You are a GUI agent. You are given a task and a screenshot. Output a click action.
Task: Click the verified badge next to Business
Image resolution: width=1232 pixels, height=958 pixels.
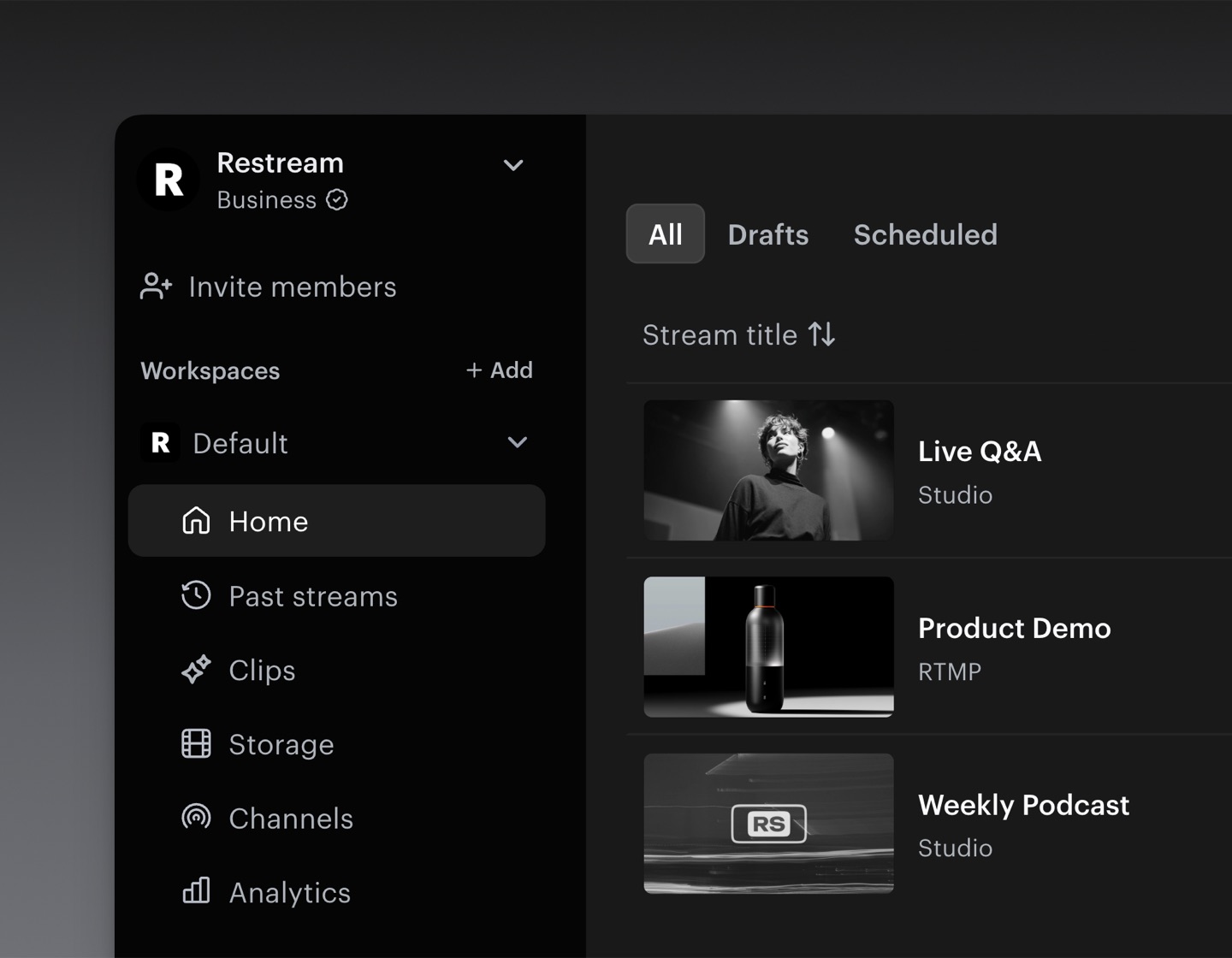coord(337,200)
